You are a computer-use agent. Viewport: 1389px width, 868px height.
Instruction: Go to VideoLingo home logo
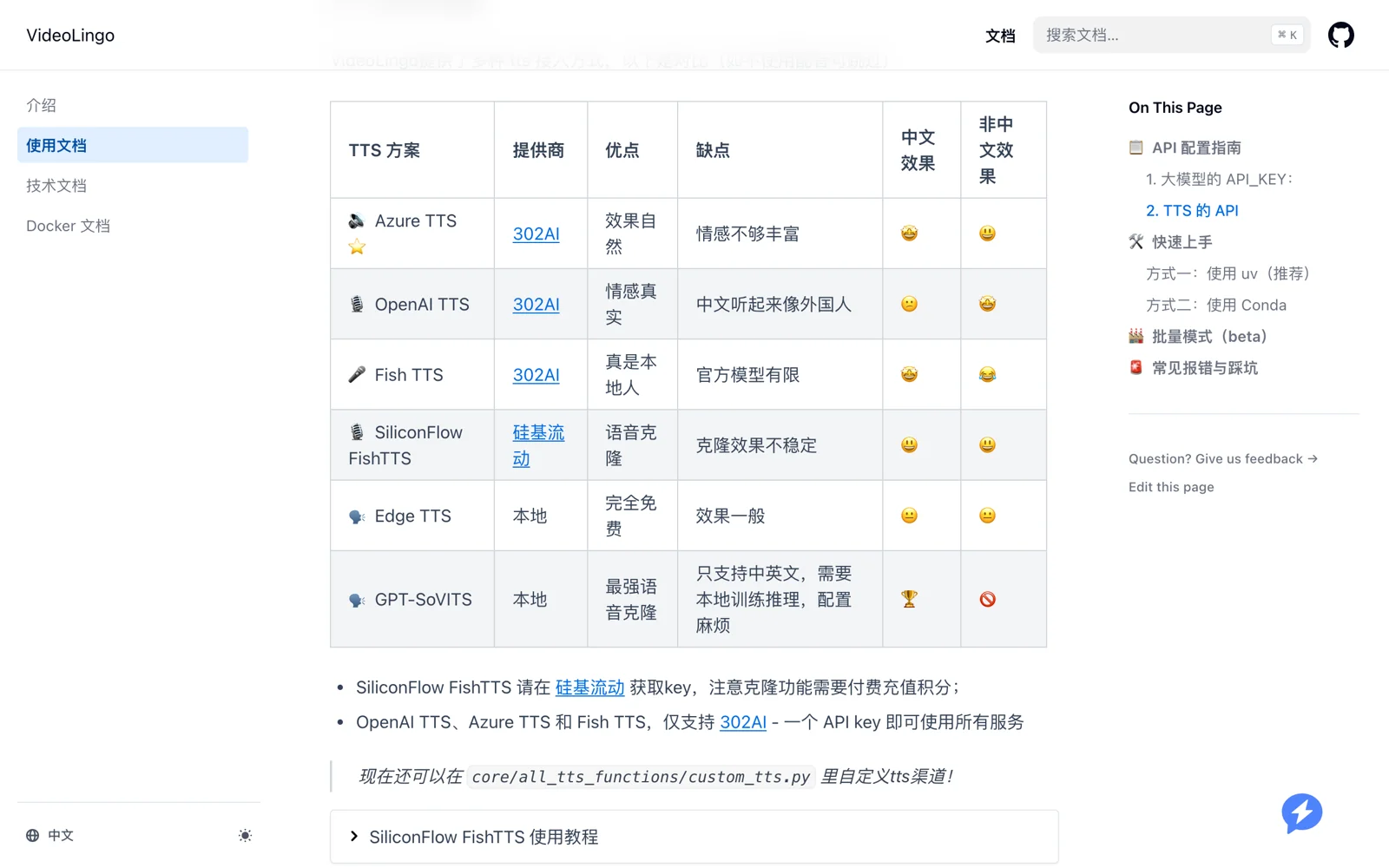[70, 36]
